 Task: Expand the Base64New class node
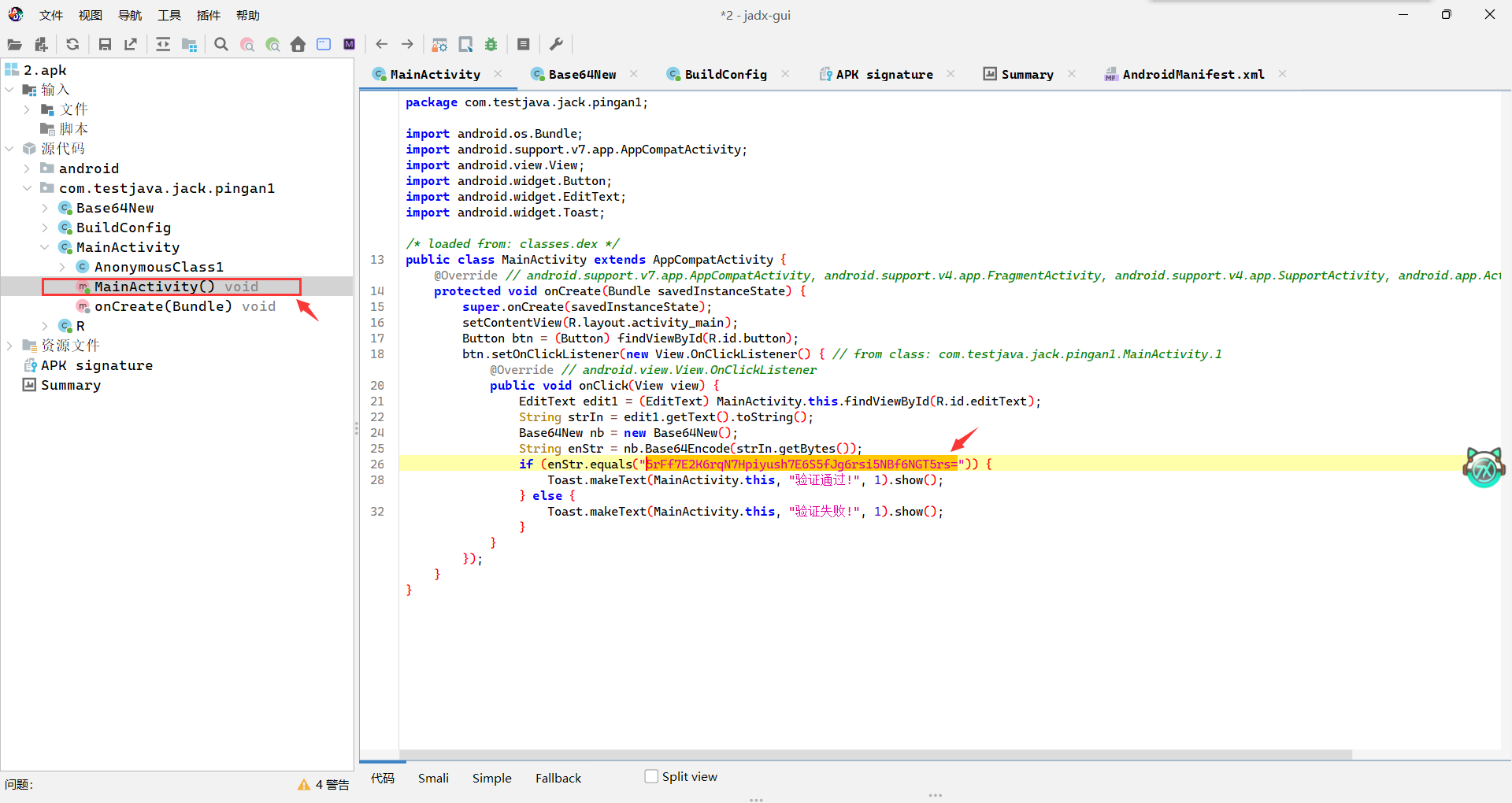pyautogui.click(x=45, y=208)
